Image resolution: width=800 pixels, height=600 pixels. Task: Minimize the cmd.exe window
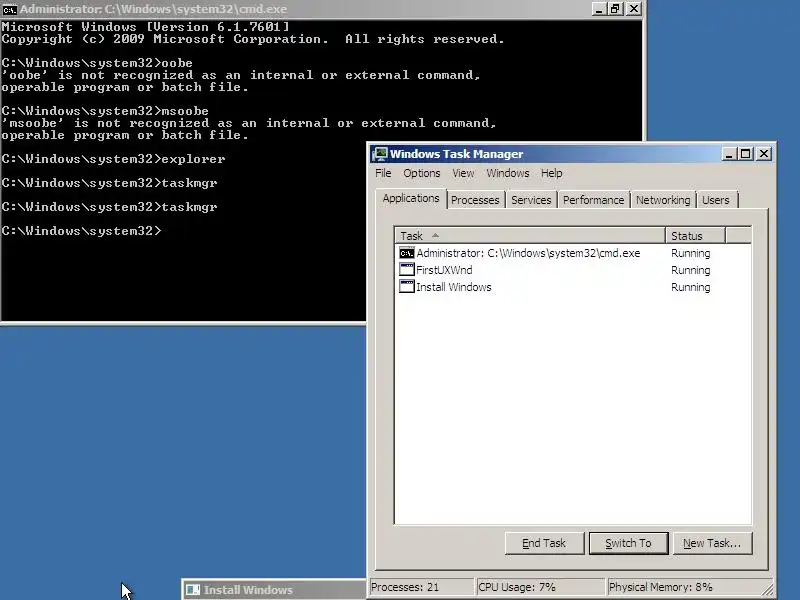pyautogui.click(x=598, y=9)
